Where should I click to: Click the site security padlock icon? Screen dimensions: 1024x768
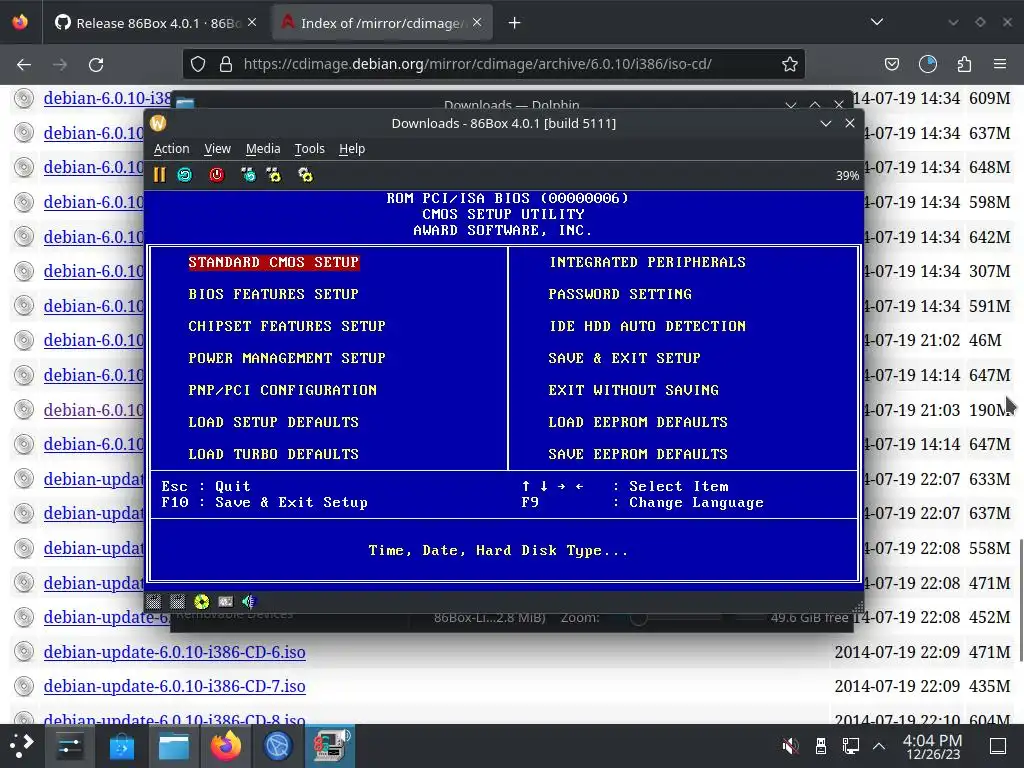click(226, 64)
